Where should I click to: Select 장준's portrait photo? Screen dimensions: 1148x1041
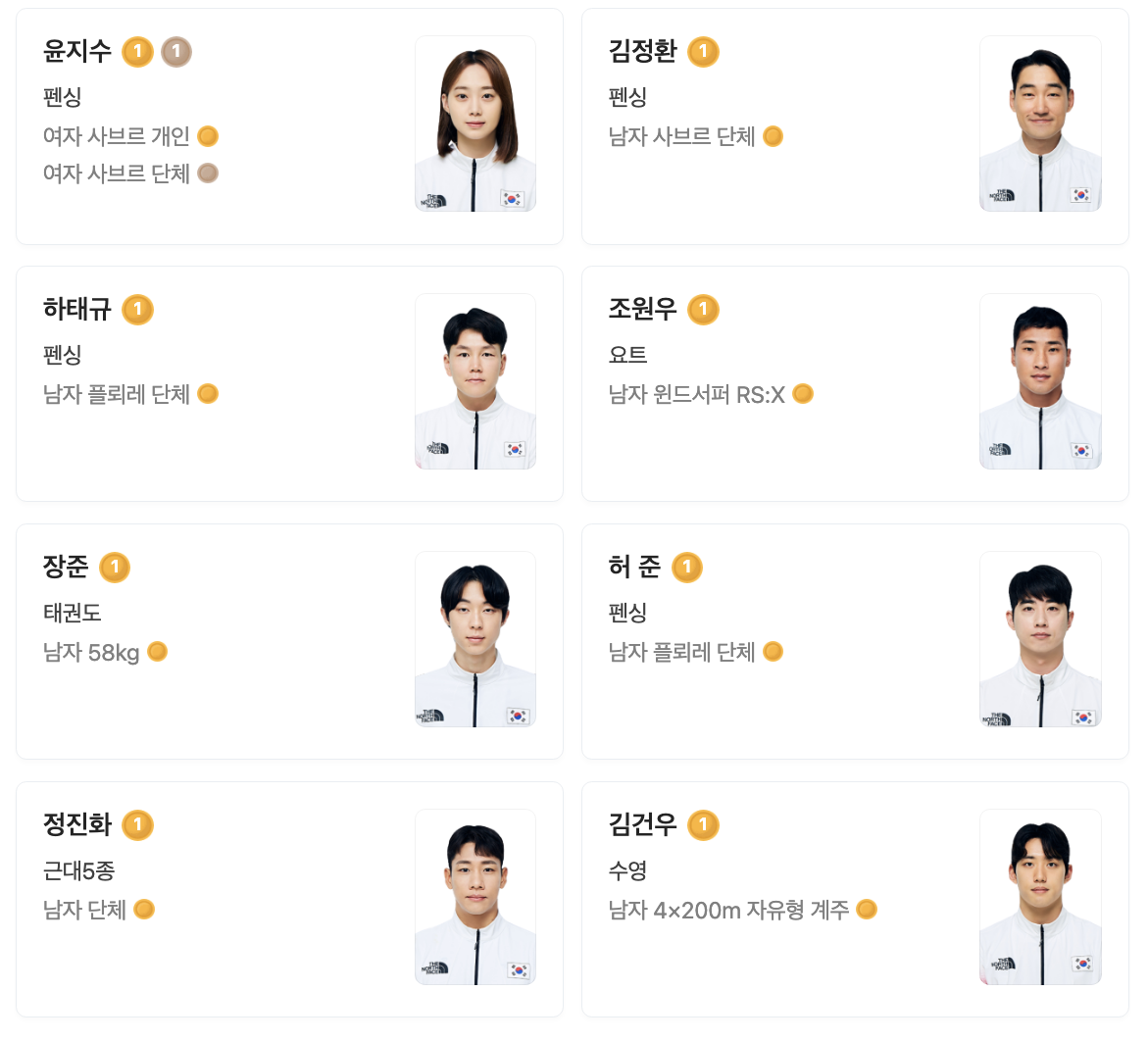[475, 638]
